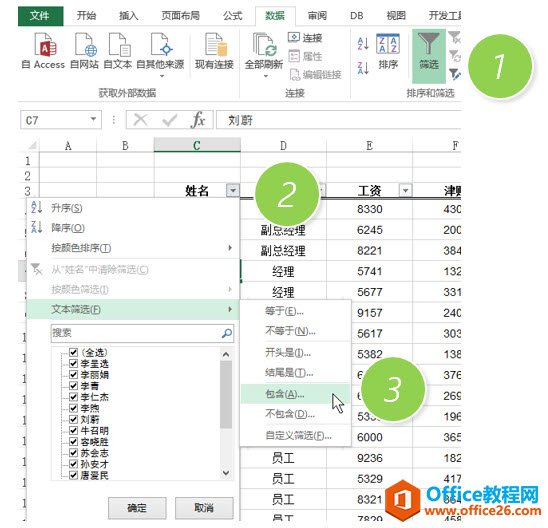Open the 工资 column filter dropdown
The image size is (548, 528).
click(x=405, y=190)
